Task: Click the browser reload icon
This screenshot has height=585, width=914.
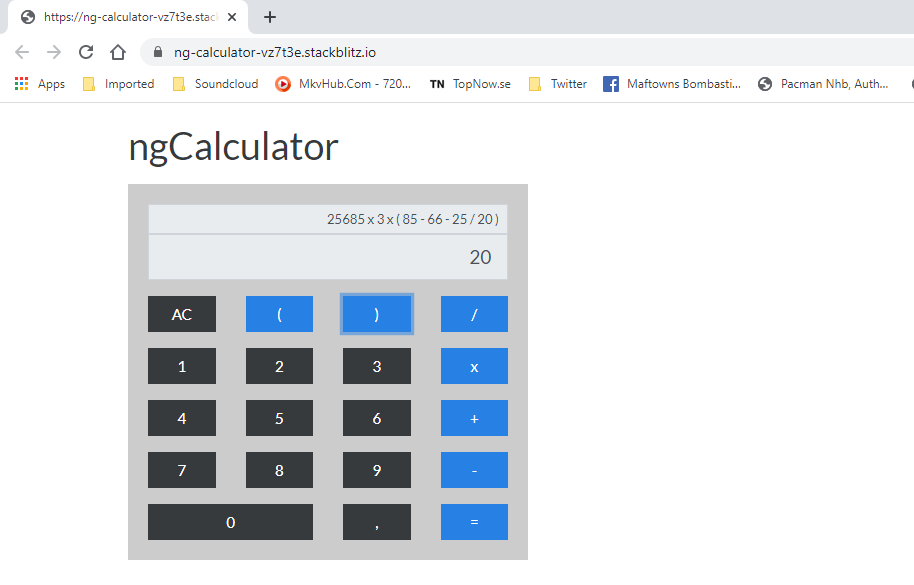Action: (85, 51)
